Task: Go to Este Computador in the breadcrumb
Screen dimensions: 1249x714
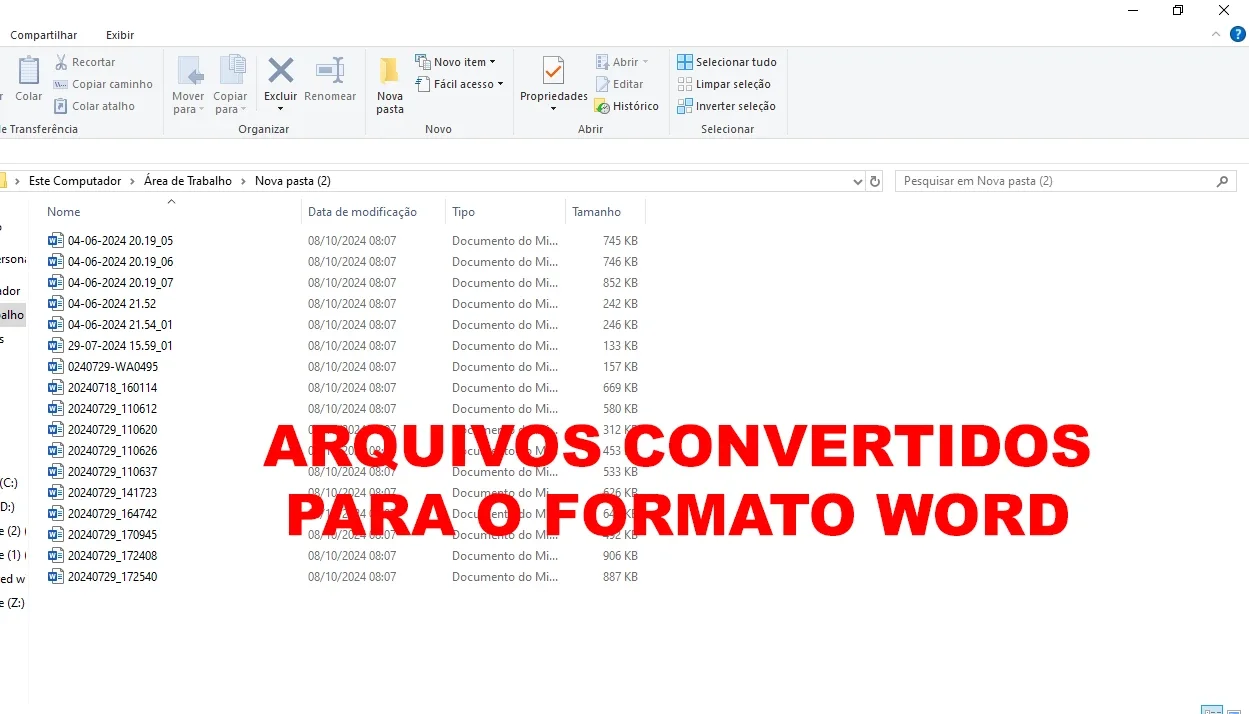Action: (75, 181)
